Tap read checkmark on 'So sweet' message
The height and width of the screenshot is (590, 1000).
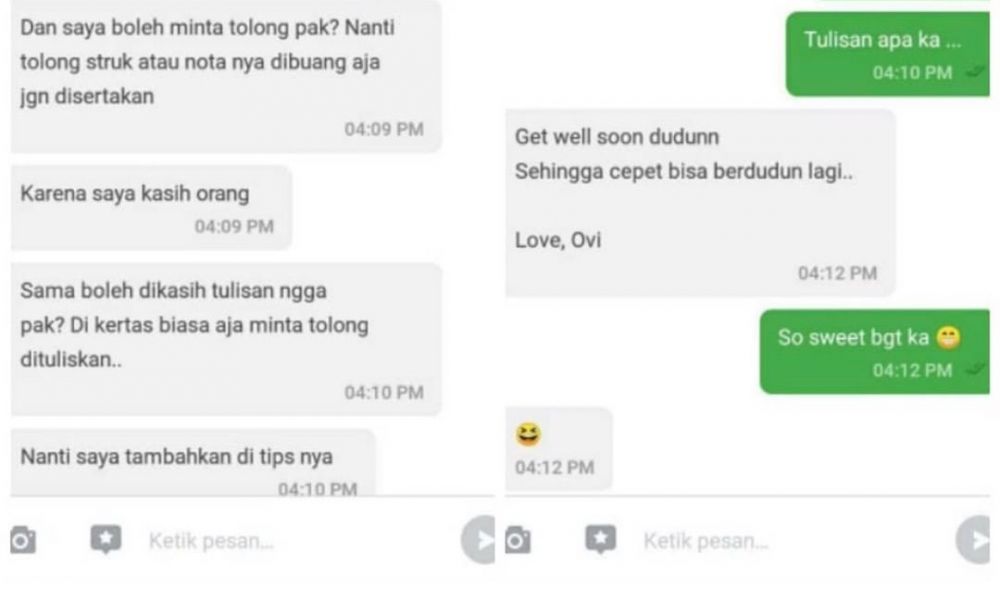975,369
